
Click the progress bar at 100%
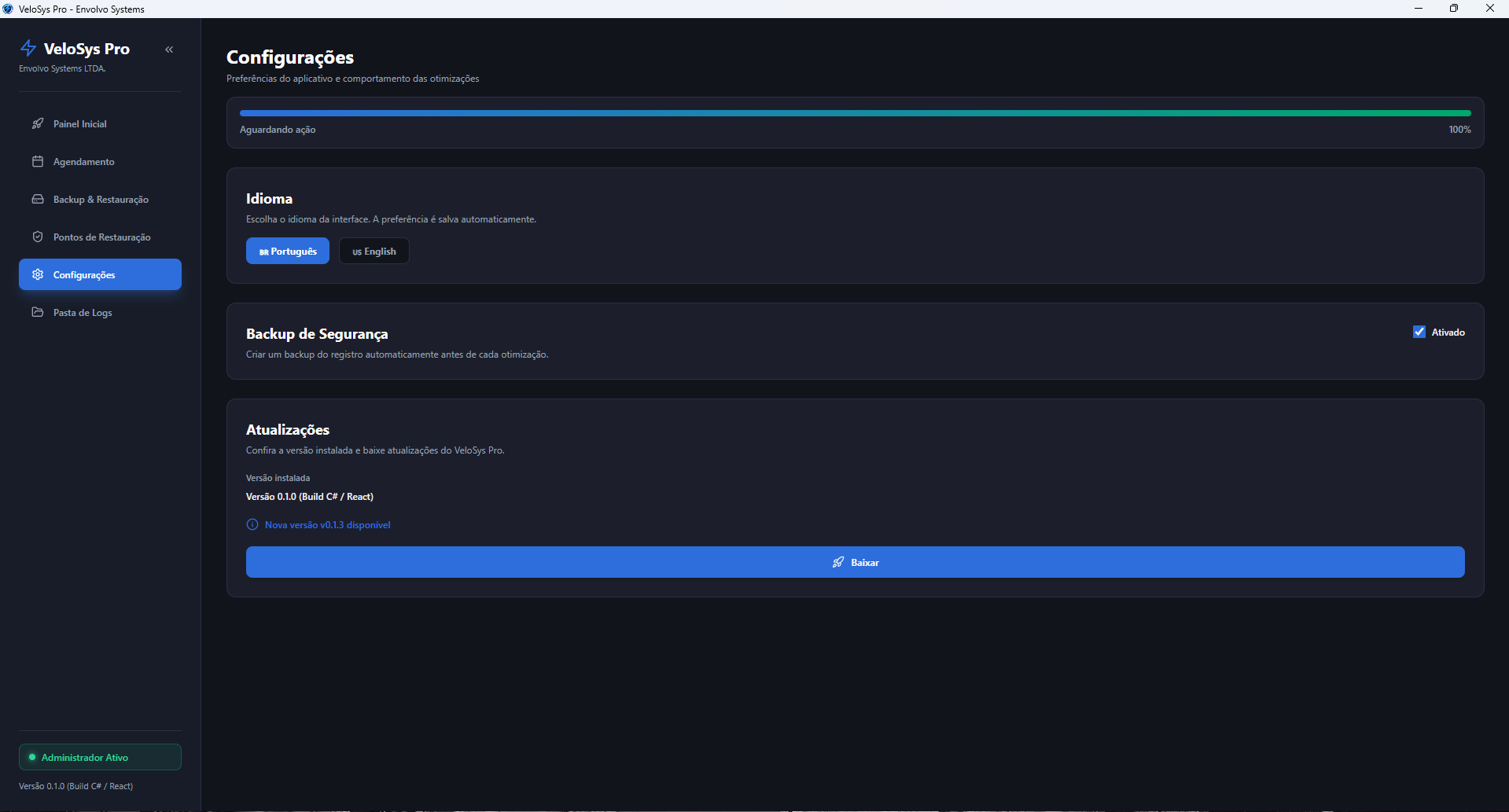click(x=855, y=113)
